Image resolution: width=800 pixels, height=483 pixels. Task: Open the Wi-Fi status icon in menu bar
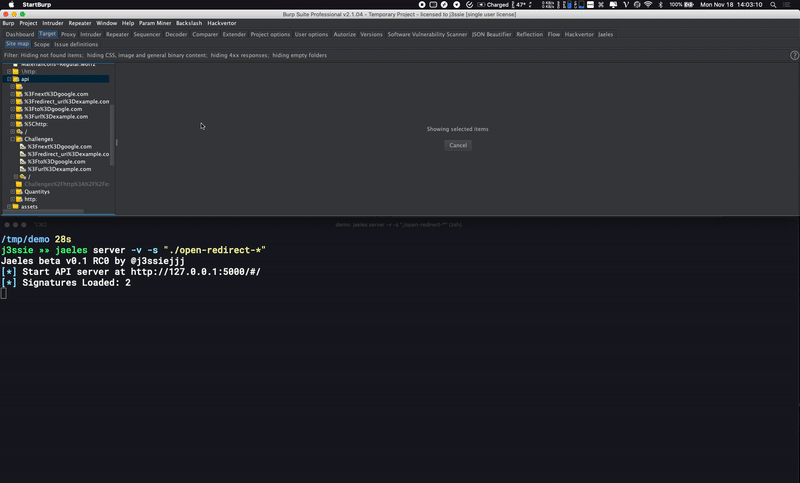[648, 5]
